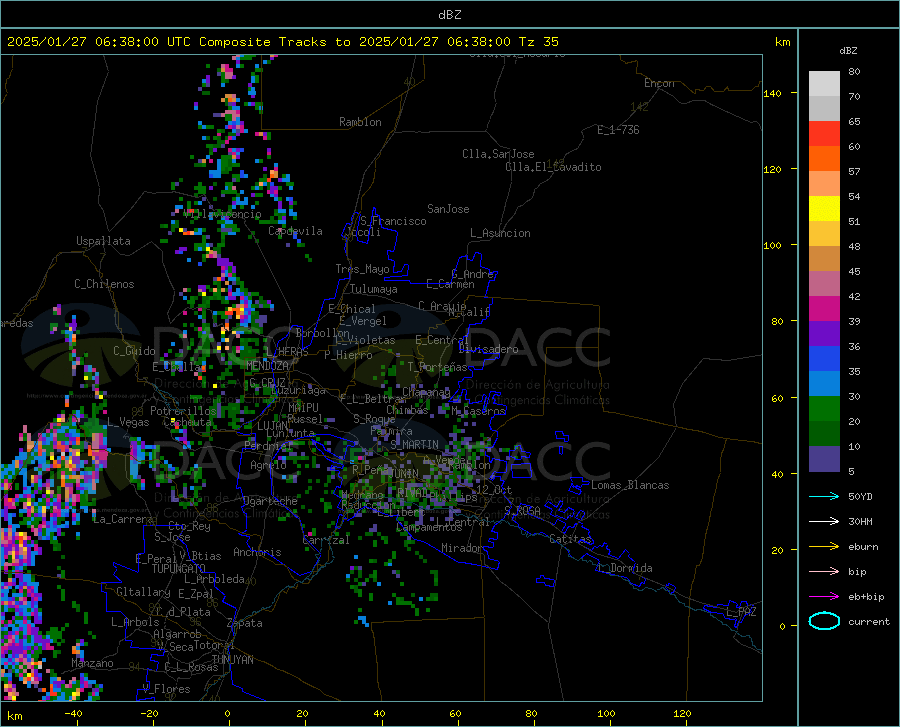Select the light blue 35–30 dBZ swatch

tap(824, 384)
